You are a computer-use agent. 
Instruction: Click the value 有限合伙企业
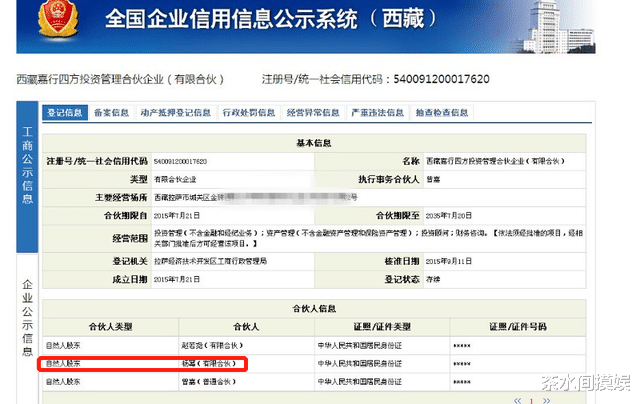175,180
